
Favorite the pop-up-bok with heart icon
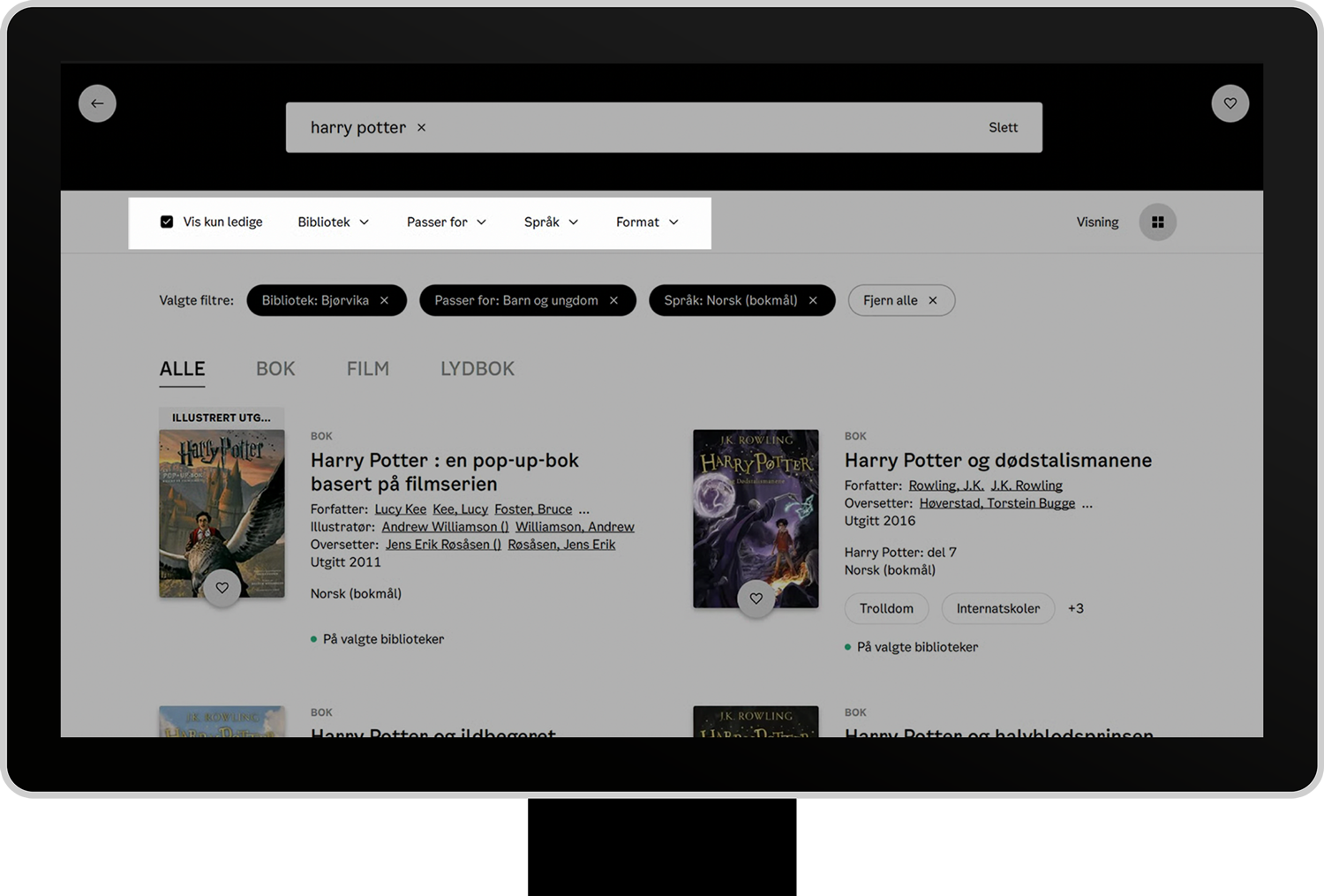[x=222, y=588]
